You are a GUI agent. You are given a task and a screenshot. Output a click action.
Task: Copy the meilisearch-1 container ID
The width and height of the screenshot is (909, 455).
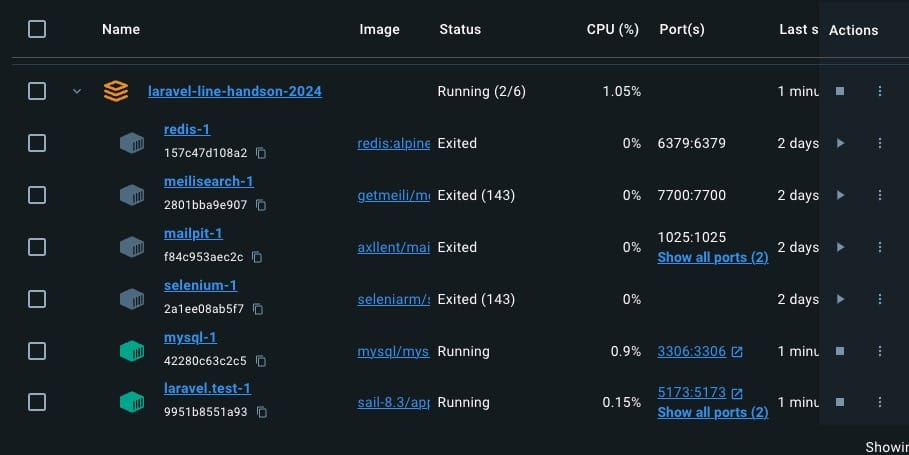pos(261,205)
